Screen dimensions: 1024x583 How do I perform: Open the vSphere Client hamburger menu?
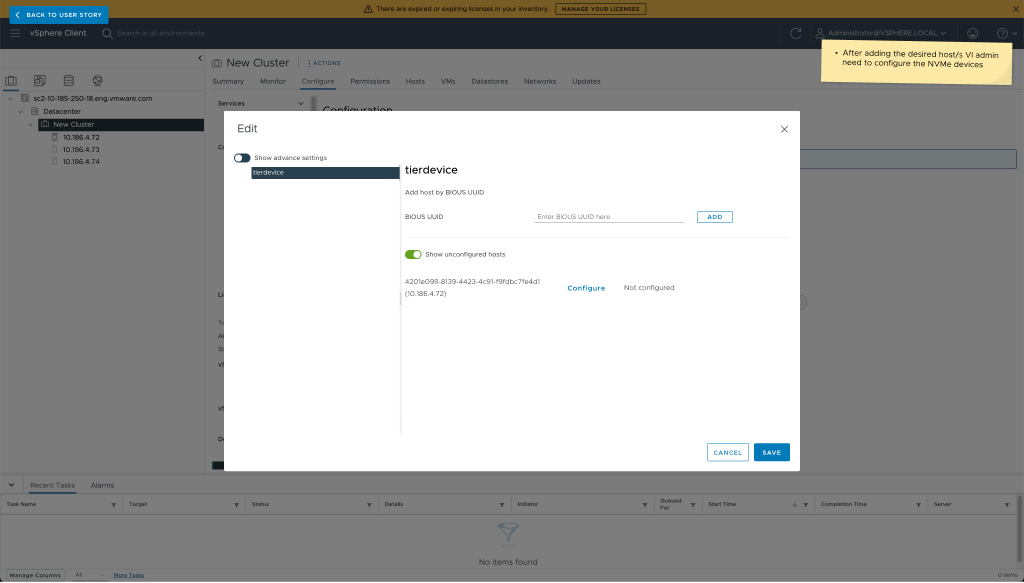tap(16, 33)
